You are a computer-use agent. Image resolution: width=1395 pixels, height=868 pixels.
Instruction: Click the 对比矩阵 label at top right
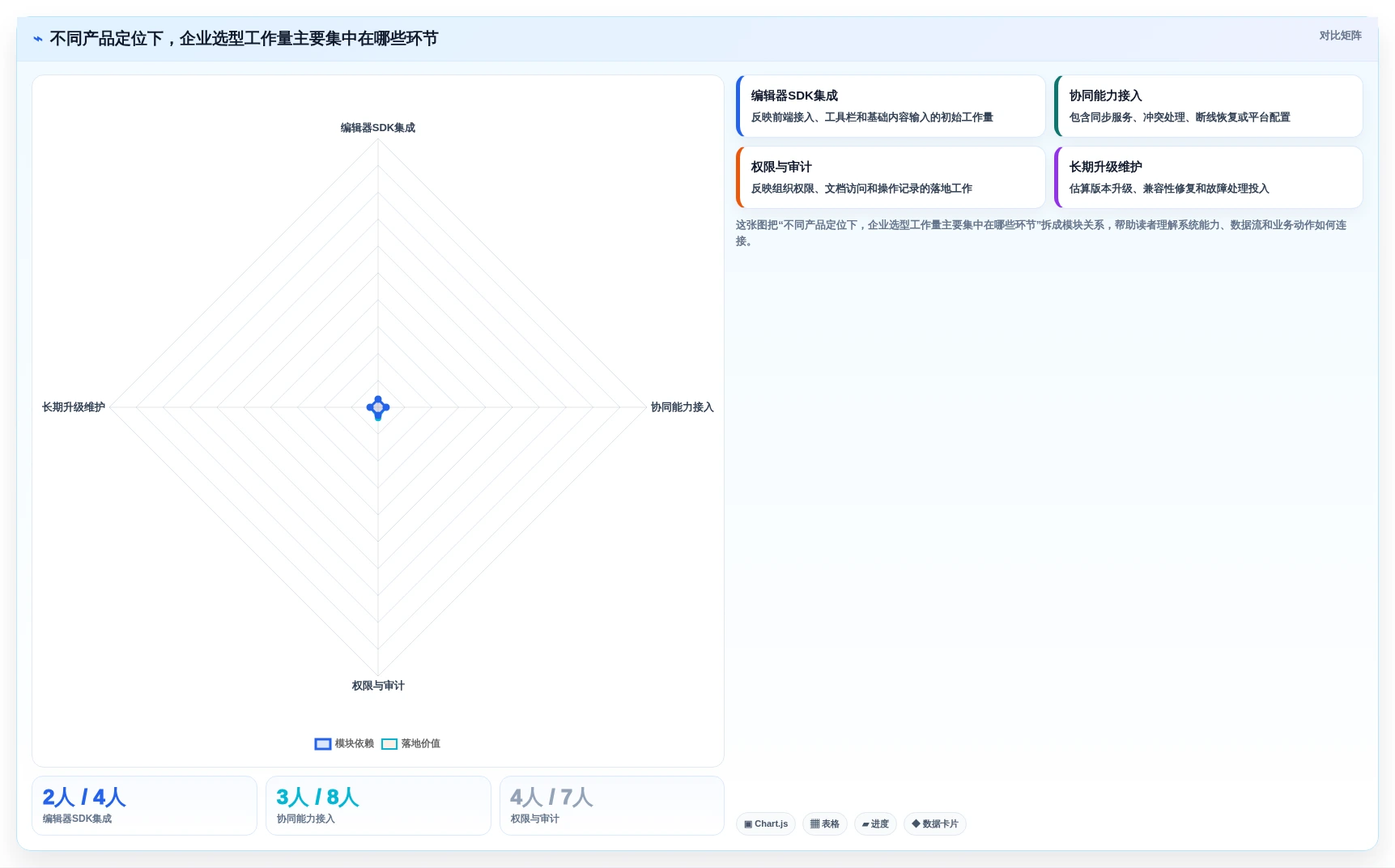tap(1340, 36)
